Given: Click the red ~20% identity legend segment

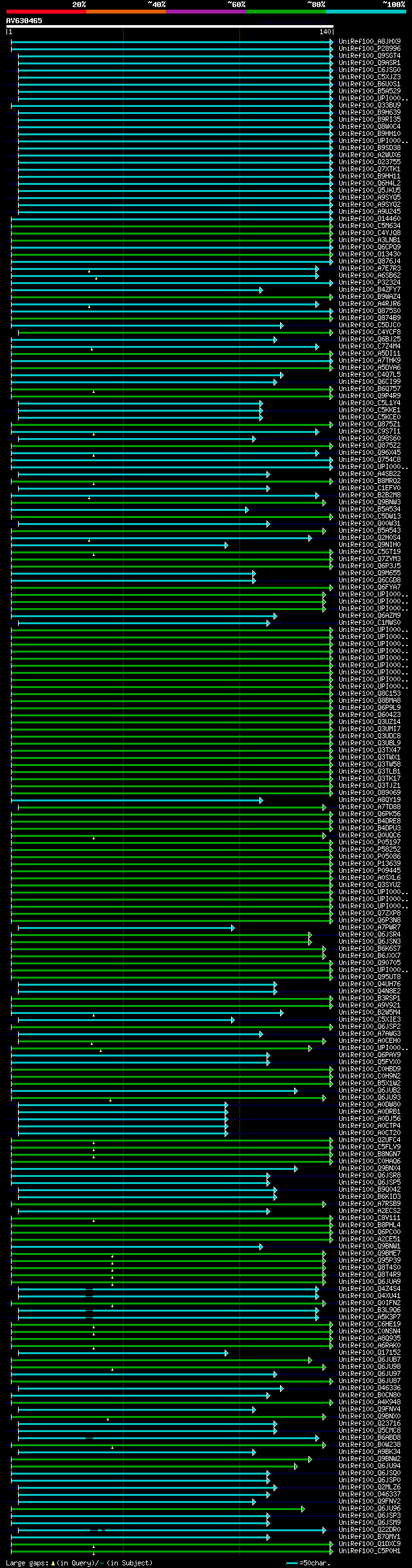Looking at the screenshot, I should (46, 12).
